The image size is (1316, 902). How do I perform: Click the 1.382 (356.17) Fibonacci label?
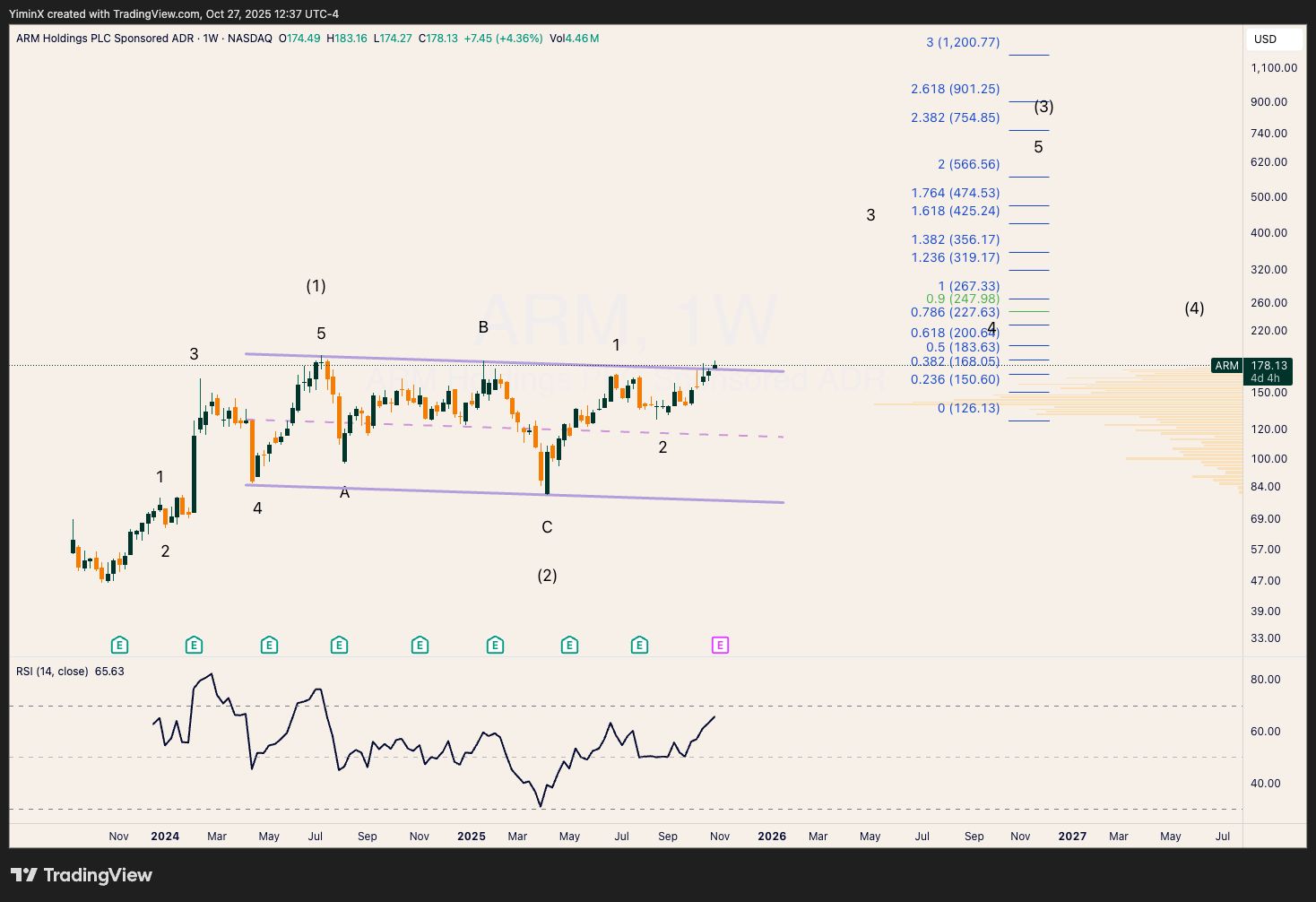pos(955,239)
